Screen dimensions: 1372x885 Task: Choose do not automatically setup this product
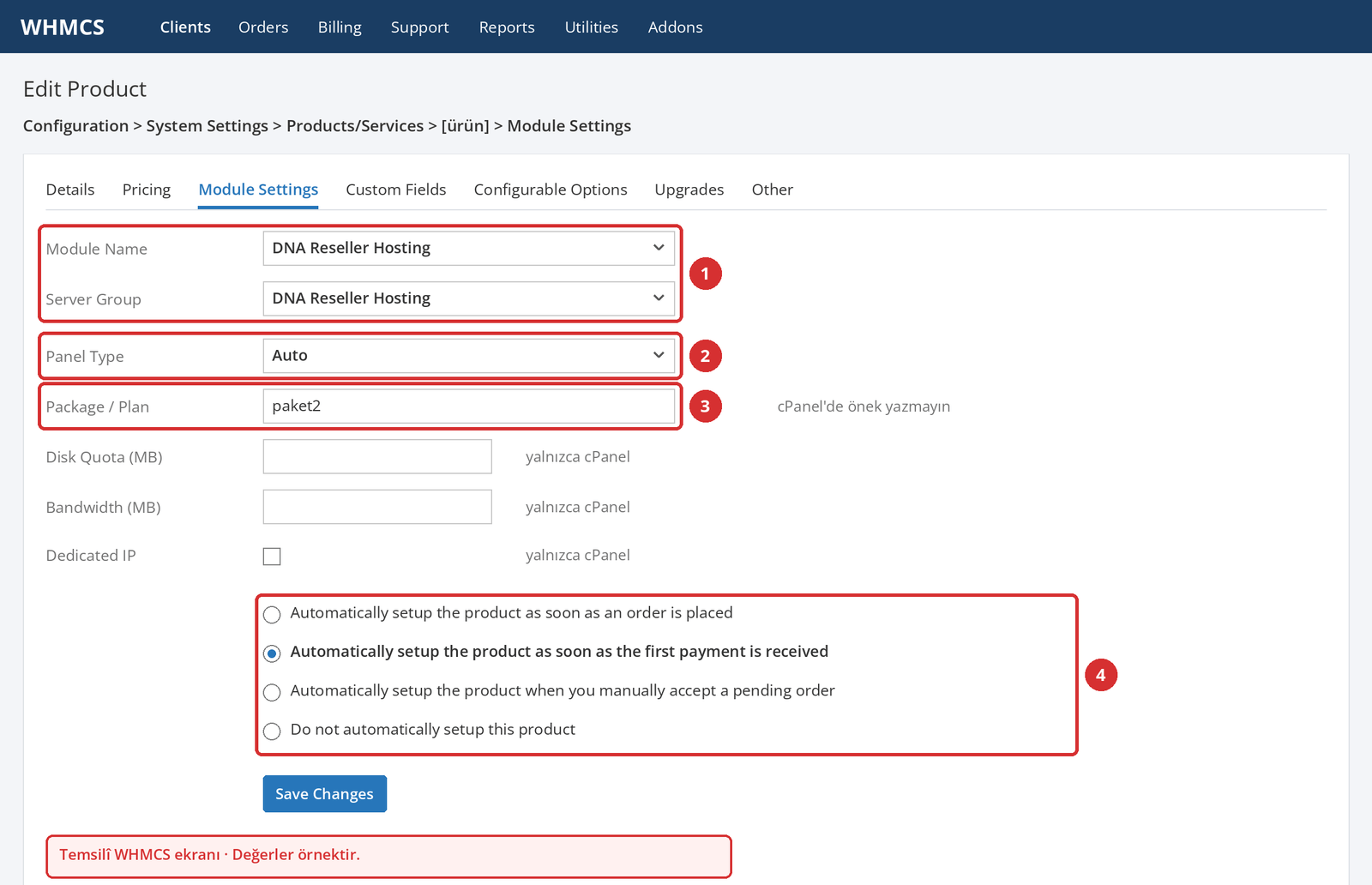[272, 731]
